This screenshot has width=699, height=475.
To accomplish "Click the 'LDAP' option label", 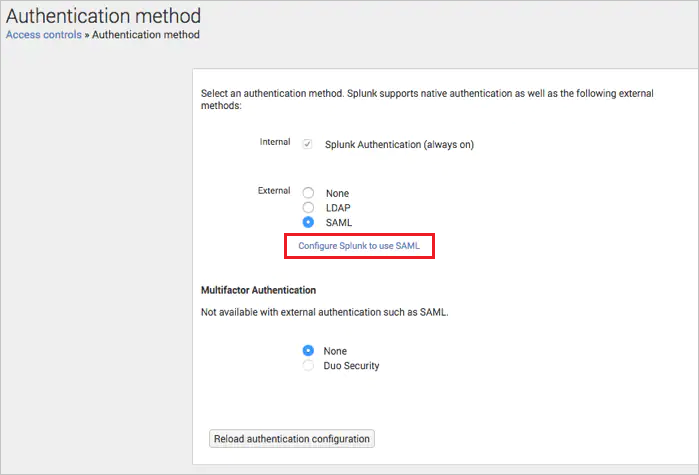I will [x=338, y=208].
